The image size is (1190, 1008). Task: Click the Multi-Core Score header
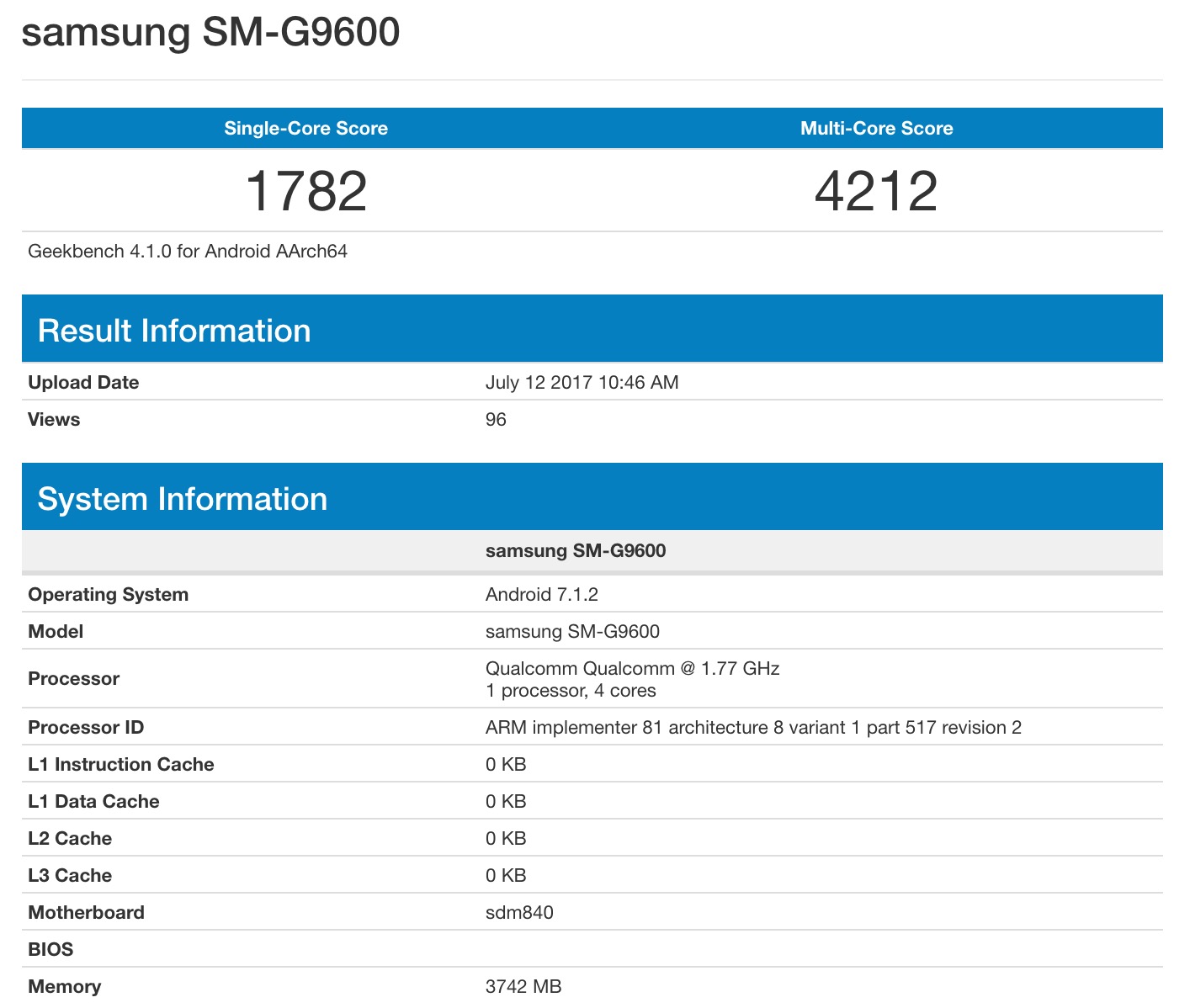point(877,129)
